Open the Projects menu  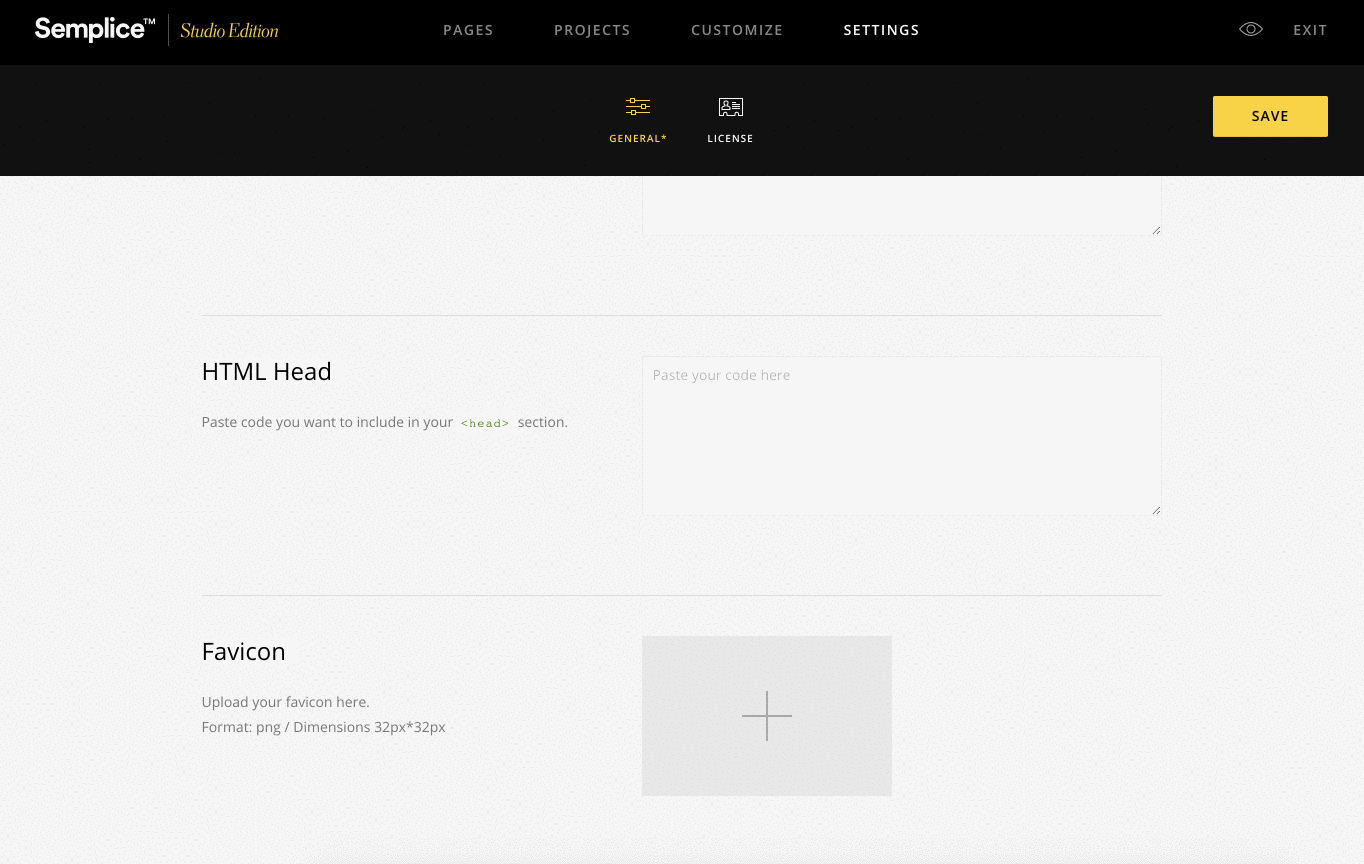(x=592, y=30)
